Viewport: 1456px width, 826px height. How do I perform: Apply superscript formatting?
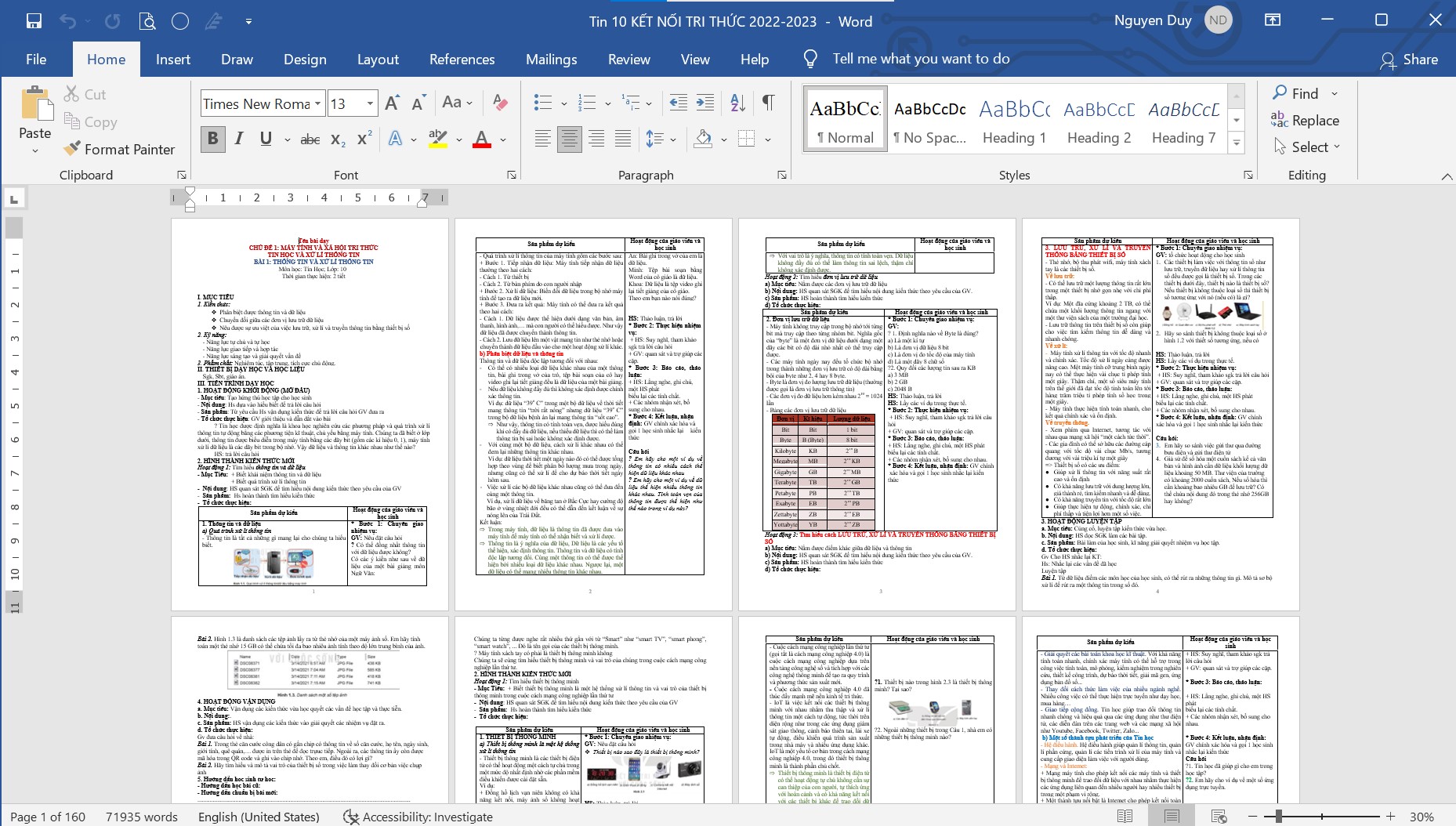(364, 139)
